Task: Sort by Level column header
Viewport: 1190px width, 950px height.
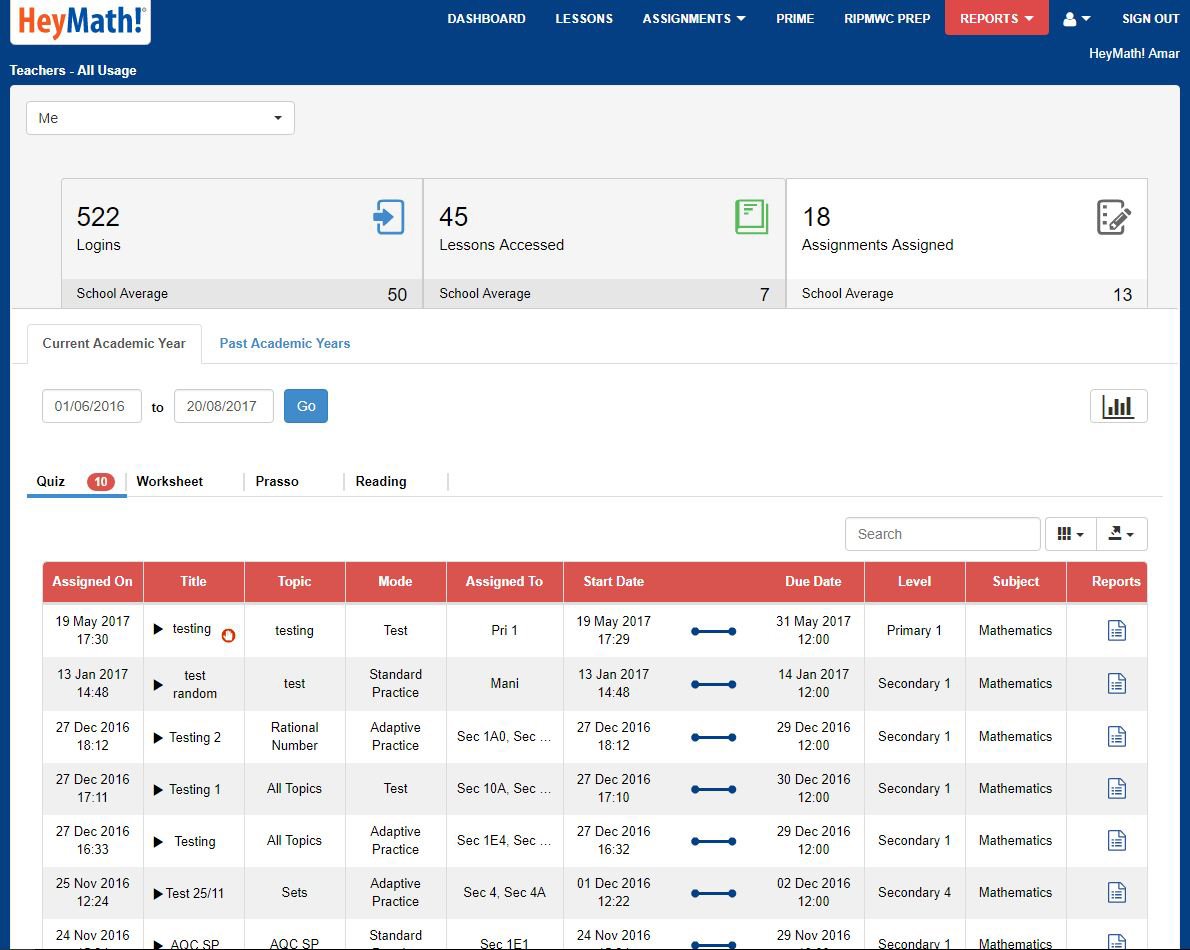Action: [915, 582]
